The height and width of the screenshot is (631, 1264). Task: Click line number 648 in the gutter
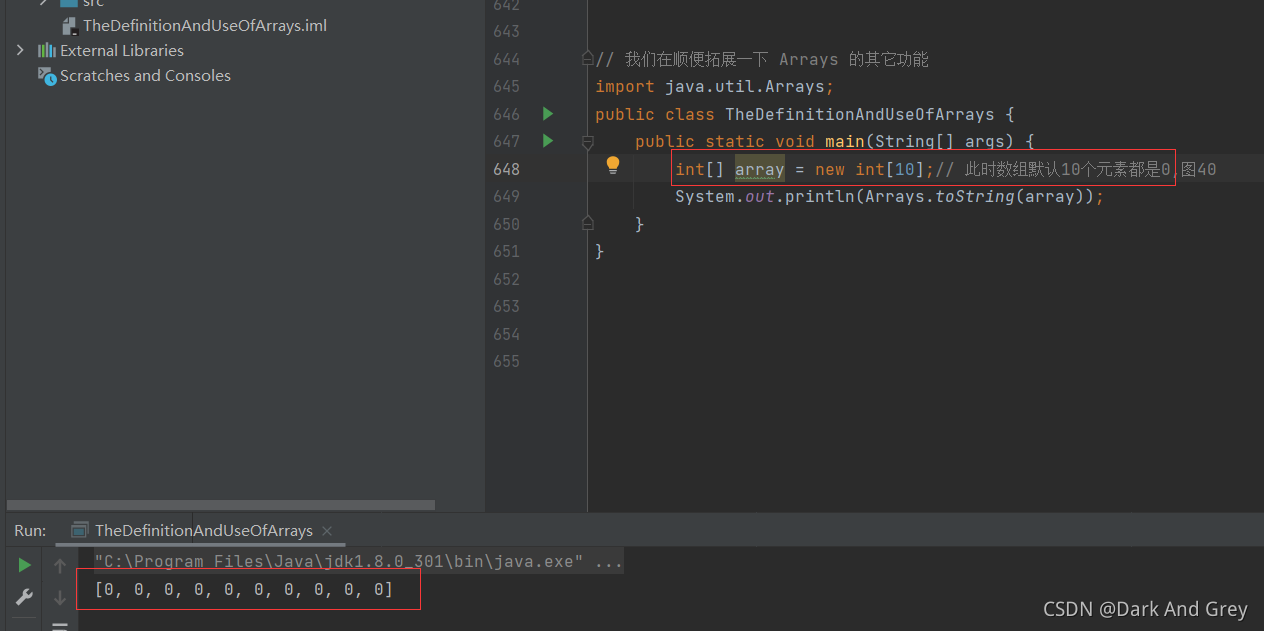coord(506,169)
